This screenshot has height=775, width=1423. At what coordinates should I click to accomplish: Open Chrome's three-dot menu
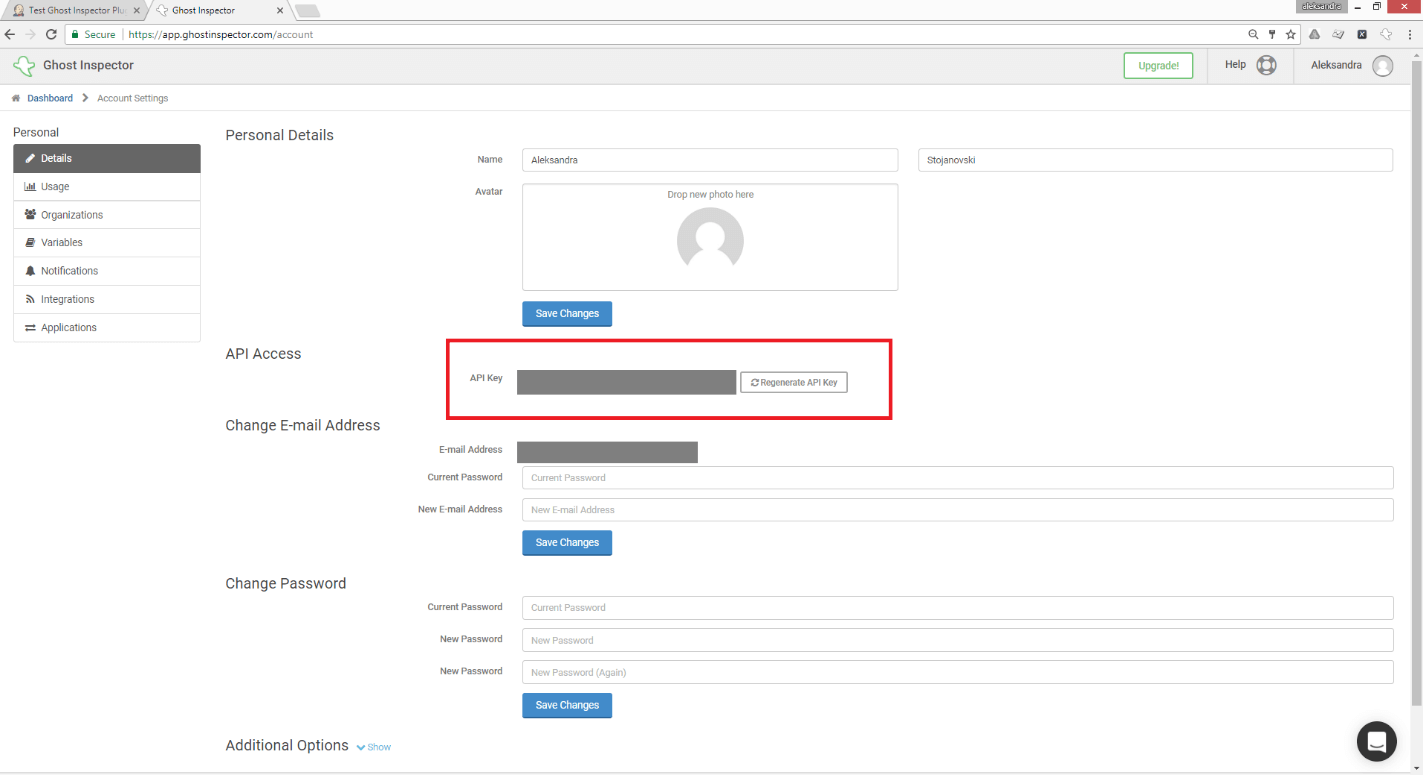click(x=1408, y=34)
